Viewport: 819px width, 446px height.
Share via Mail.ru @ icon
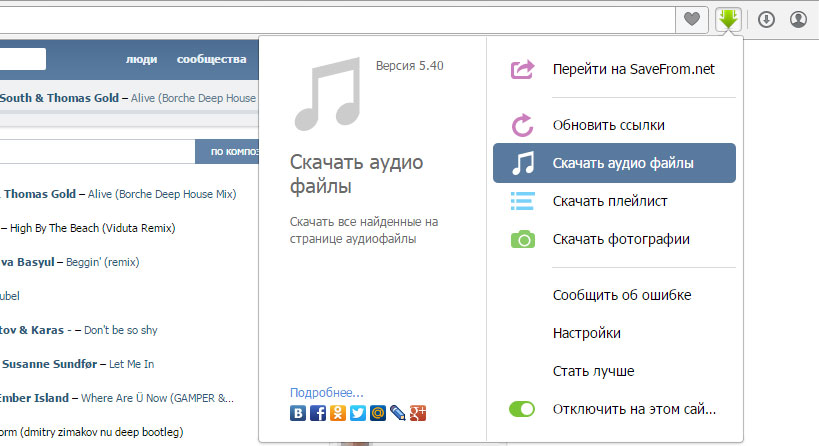pyautogui.click(x=378, y=412)
